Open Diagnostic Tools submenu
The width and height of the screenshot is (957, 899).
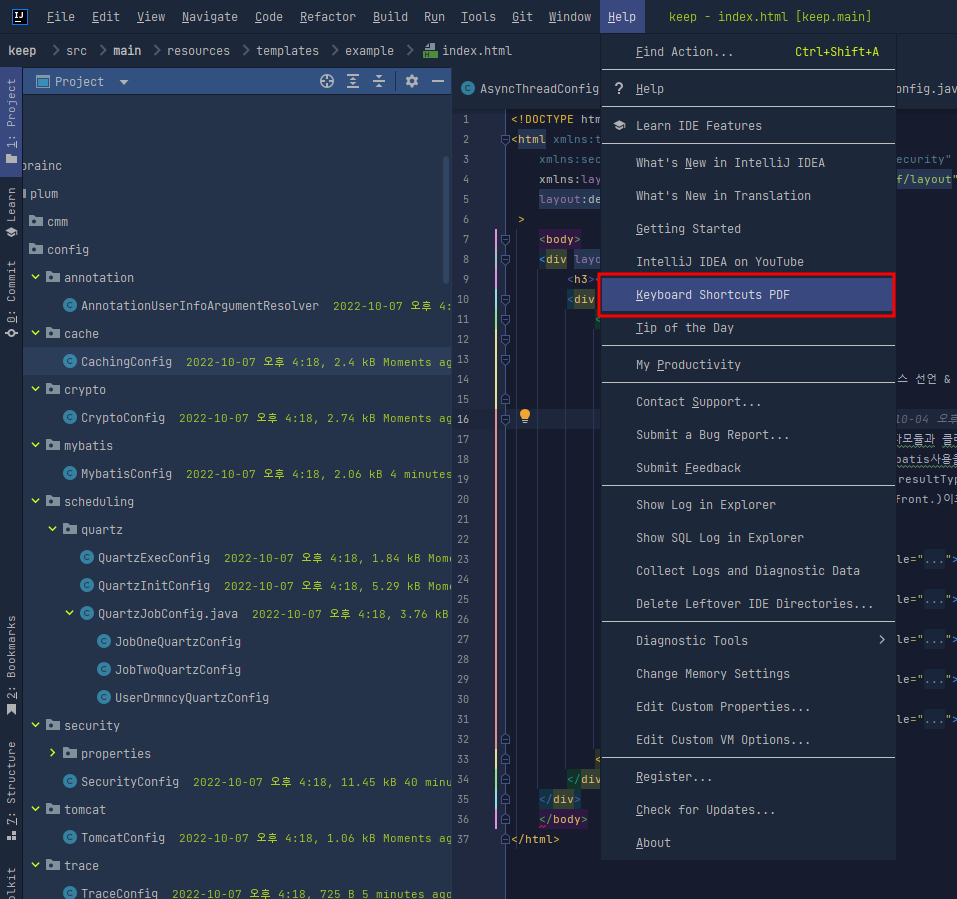coord(748,640)
